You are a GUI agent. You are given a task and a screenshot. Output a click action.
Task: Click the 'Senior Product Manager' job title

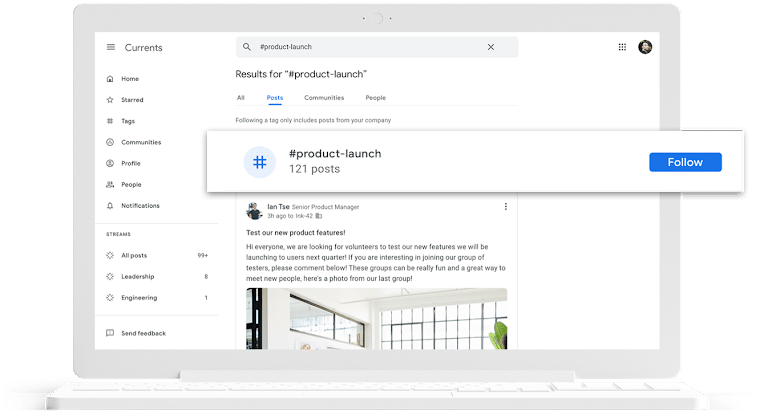click(x=326, y=207)
